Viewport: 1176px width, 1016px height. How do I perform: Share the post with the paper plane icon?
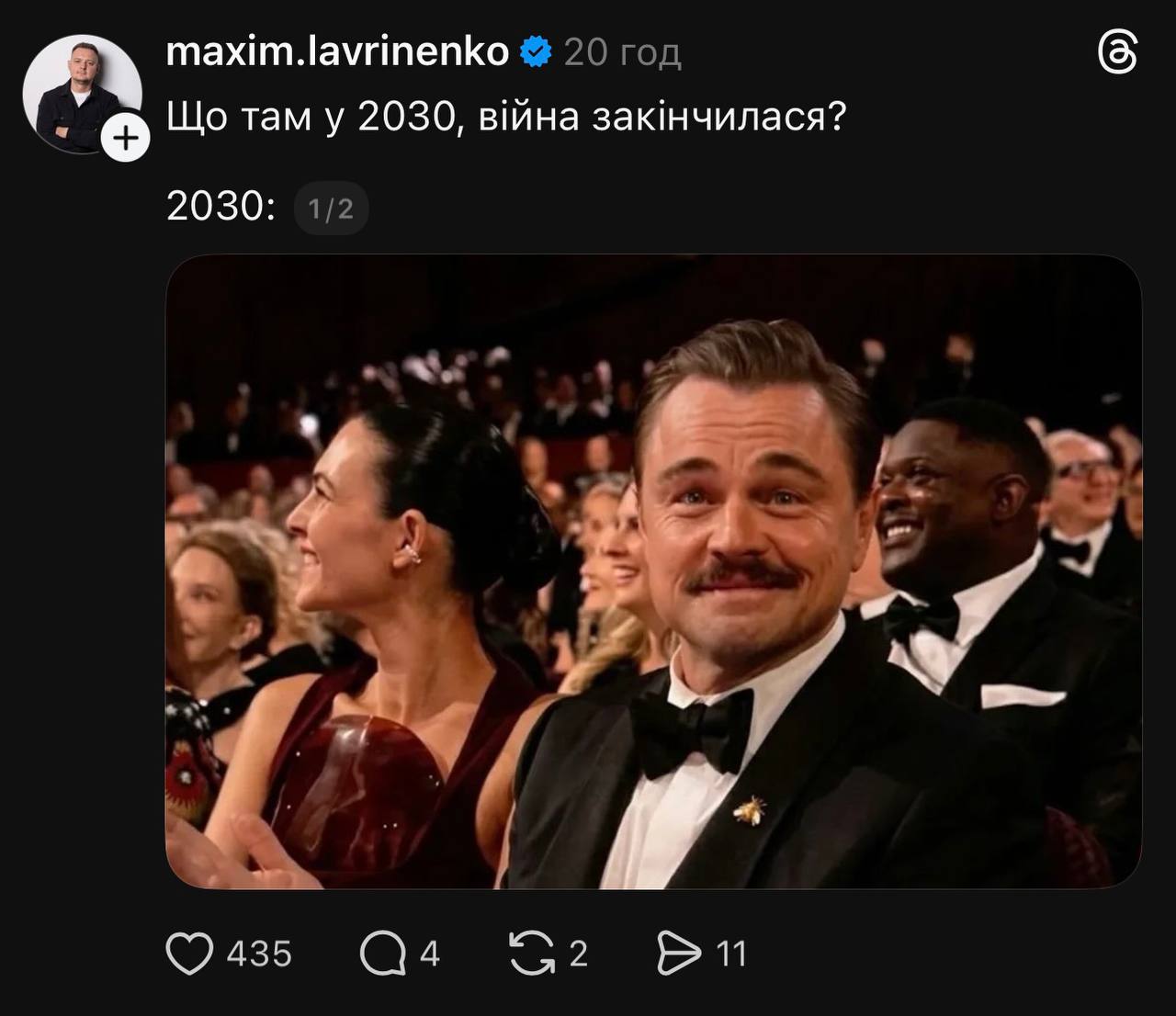point(679,954)
